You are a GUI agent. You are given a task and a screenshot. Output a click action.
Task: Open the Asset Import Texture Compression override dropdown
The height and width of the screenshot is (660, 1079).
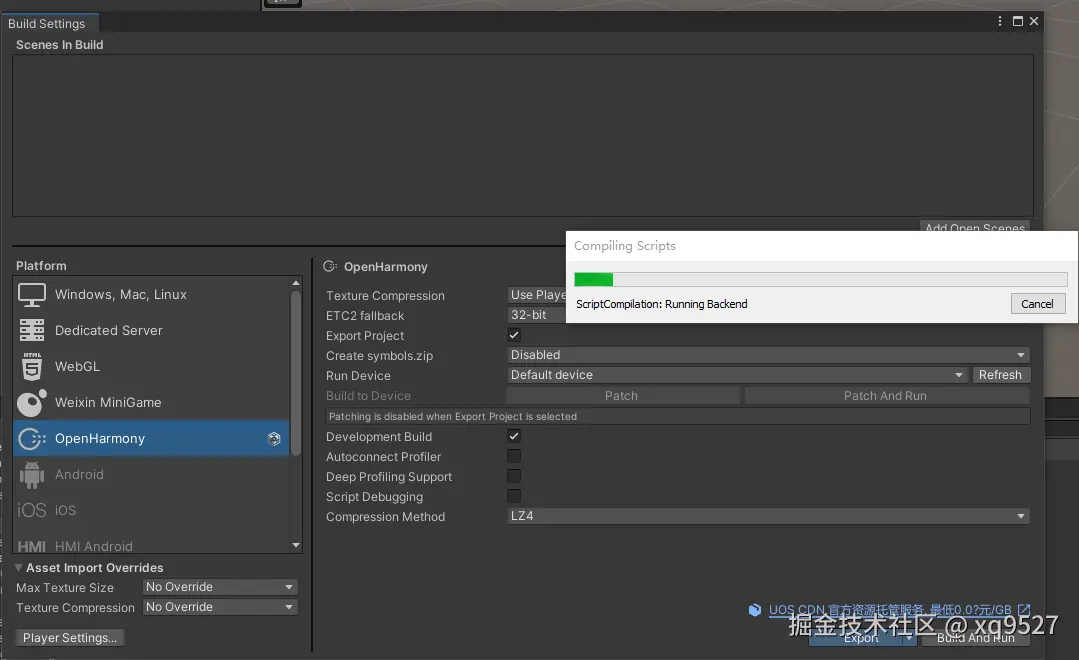click(220, 607)
